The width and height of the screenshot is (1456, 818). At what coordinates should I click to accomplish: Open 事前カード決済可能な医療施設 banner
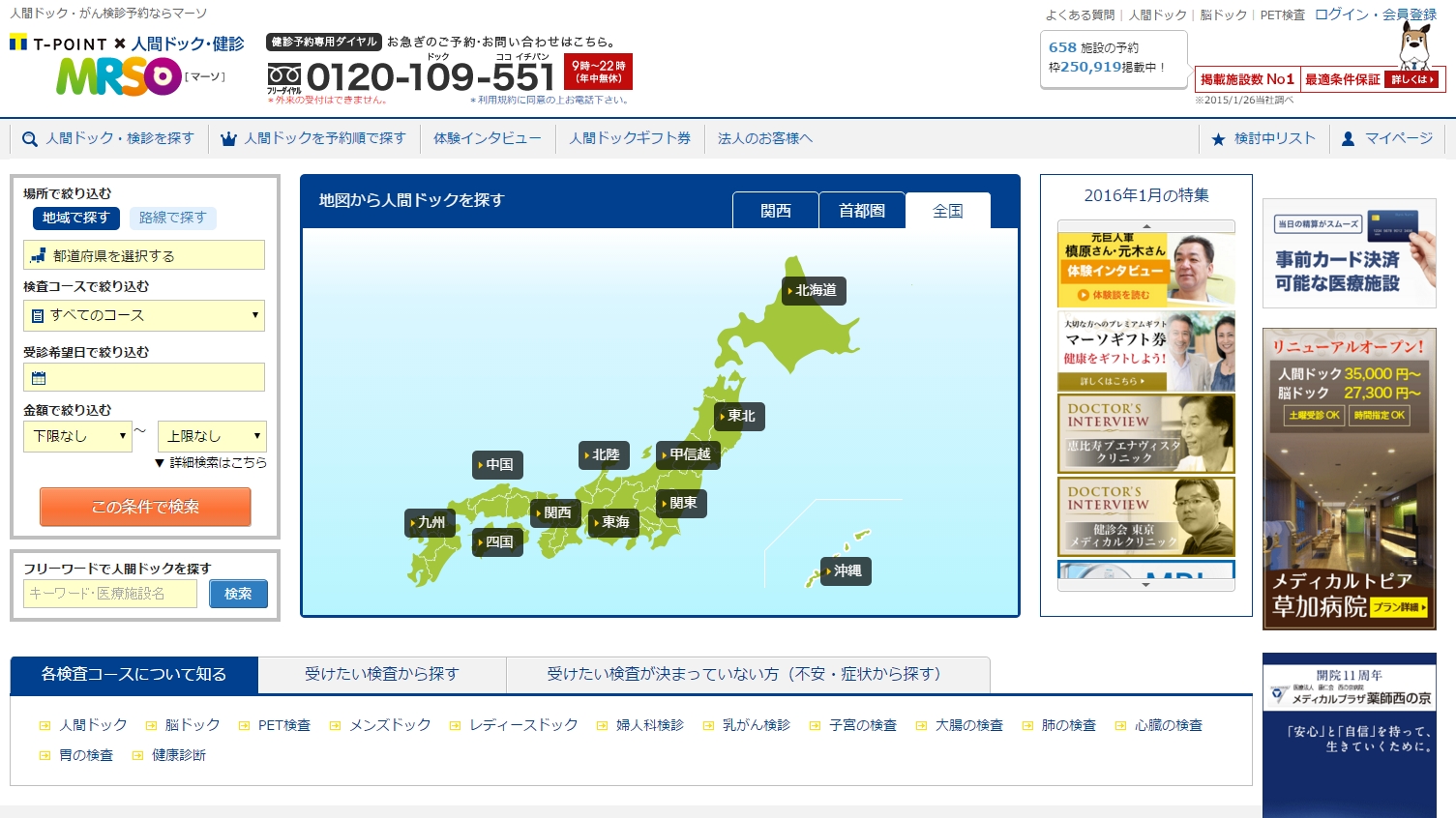1350,253
